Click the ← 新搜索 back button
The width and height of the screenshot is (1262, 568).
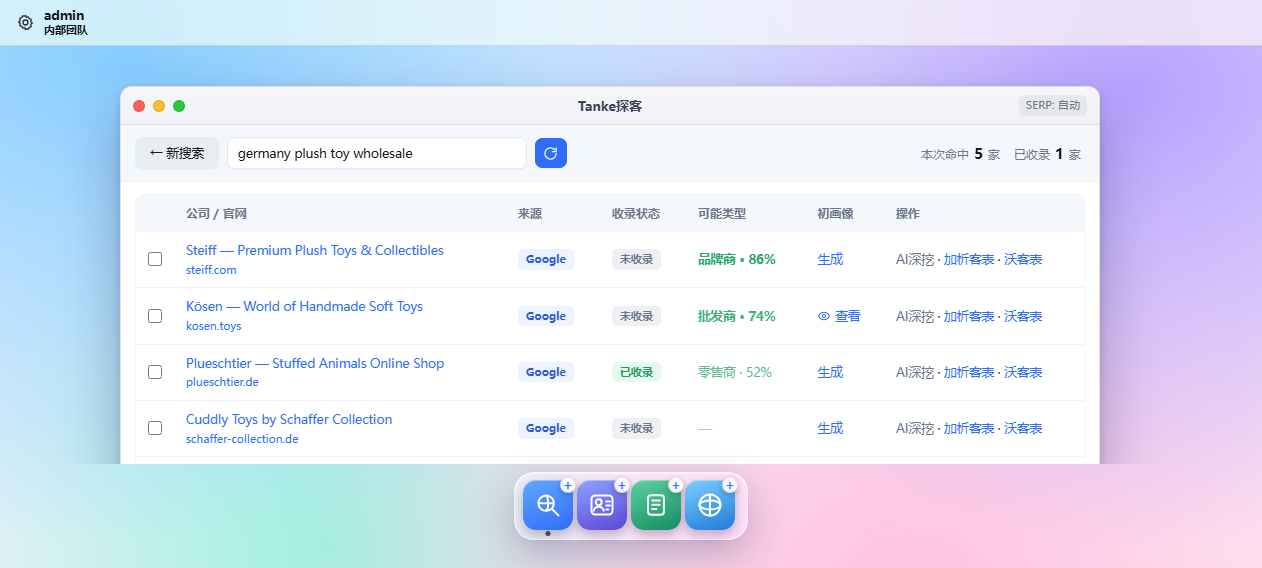tap(177, 153)
